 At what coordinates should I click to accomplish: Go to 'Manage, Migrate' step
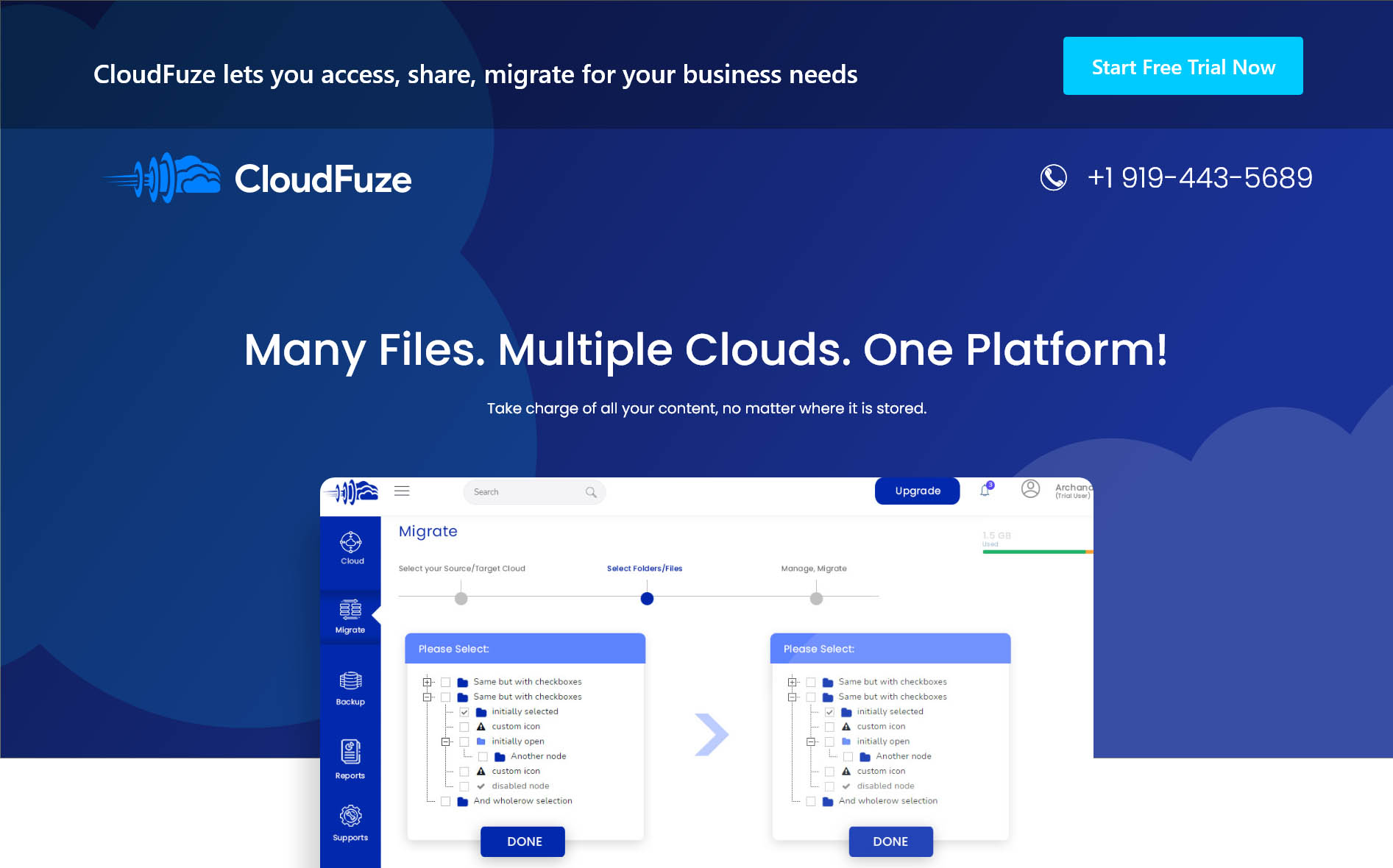[816, 599]
